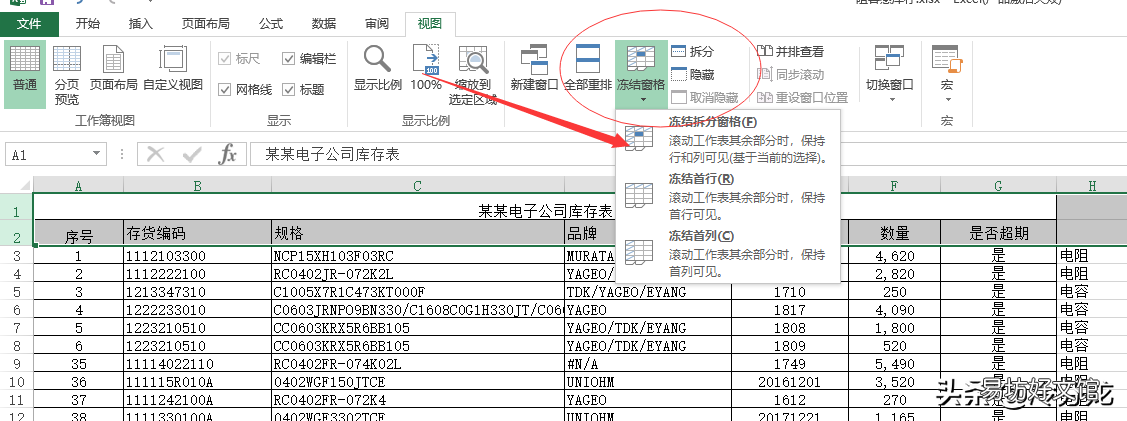Open the 页面布局 view icon
Screen dimensions: 1127x421
113,69
